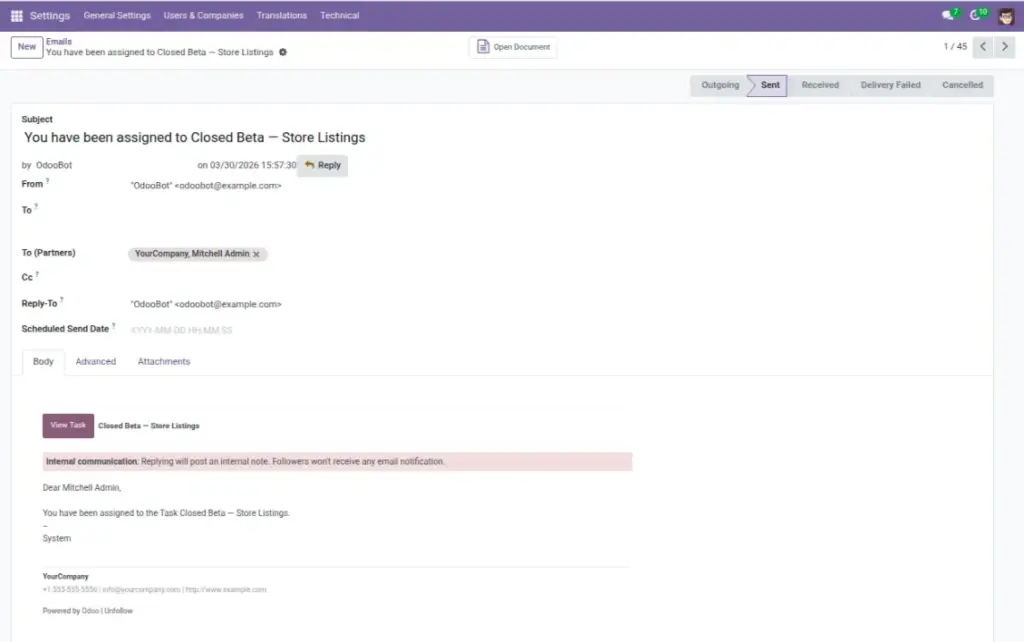This screenshot has height=642, width=1024.
Task: Set status to Delivery Failed
Action: pos(890,86)
